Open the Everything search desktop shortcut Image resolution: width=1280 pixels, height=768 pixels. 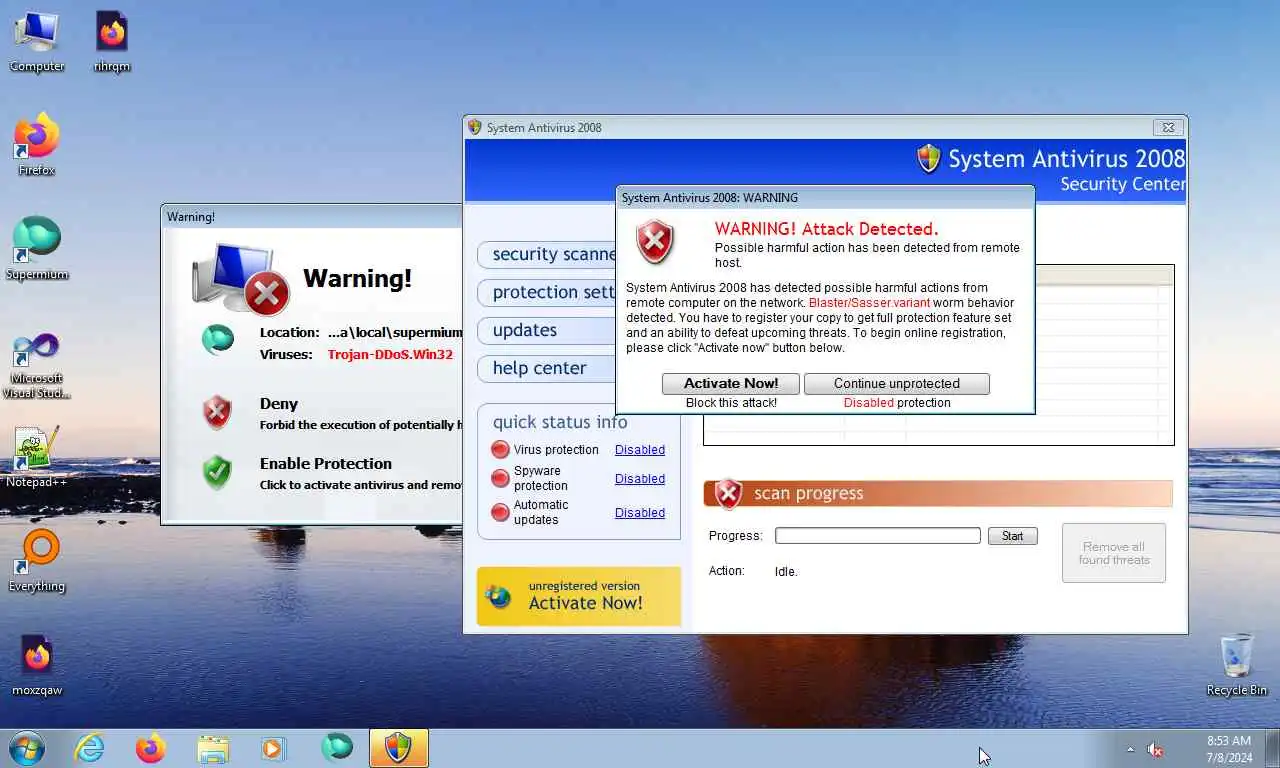tap(37, 561)
